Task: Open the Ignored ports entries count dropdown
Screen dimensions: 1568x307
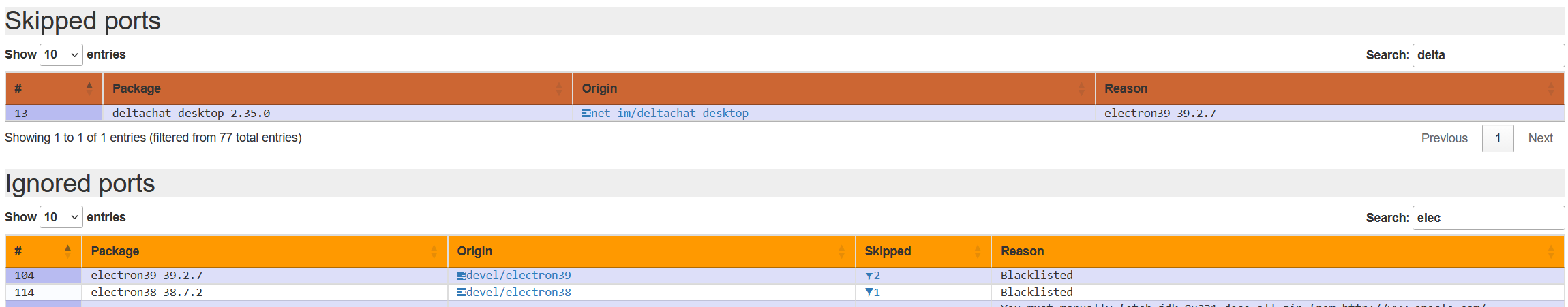Action: 61,217
